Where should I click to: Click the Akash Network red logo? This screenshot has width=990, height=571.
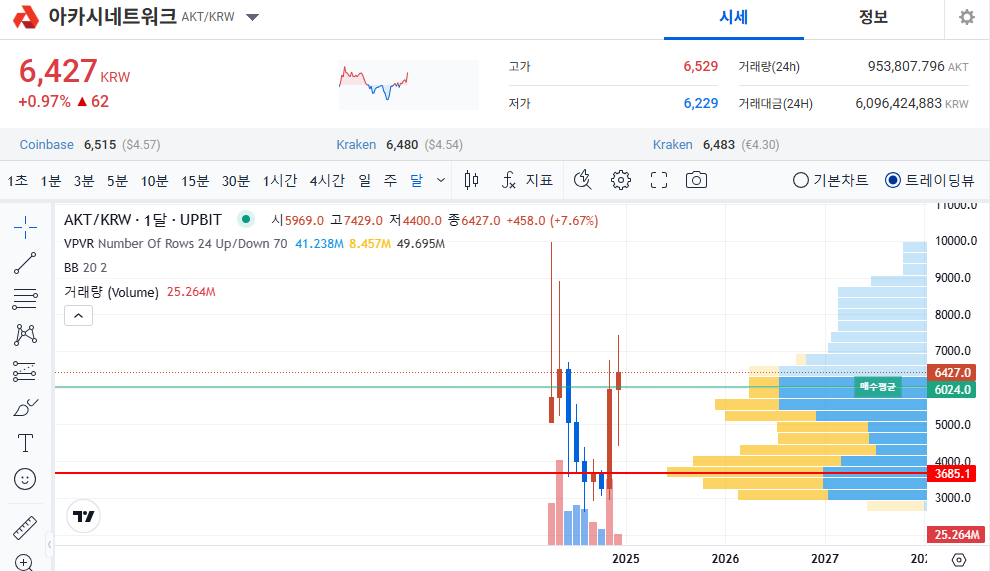coord(26,17)
